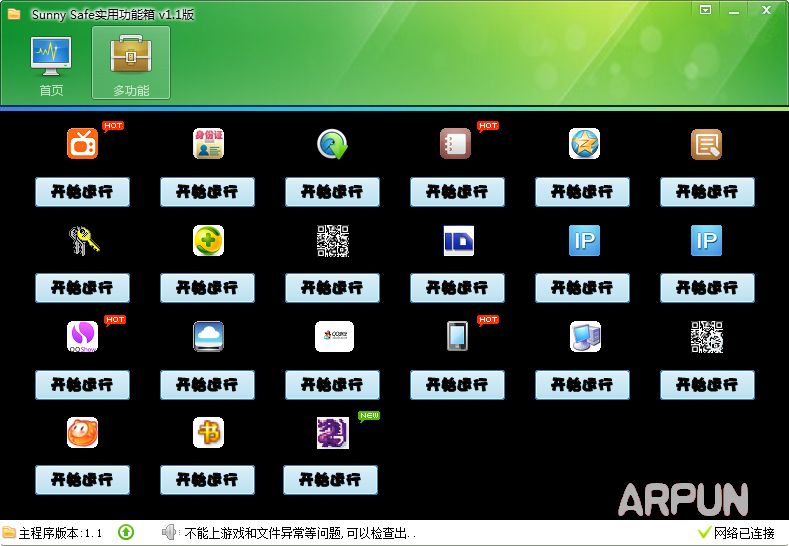Click 开始运行 beneath the keys icon
Viewport: 789px width, 546px height.
[x=83, y=288]
